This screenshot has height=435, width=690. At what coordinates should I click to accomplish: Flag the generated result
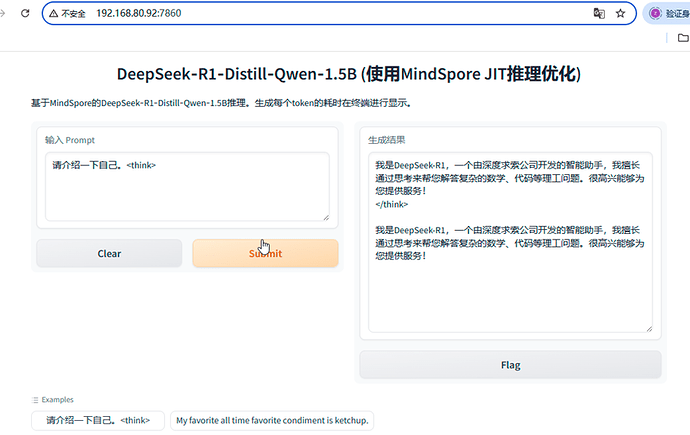[x=510, y=365]
